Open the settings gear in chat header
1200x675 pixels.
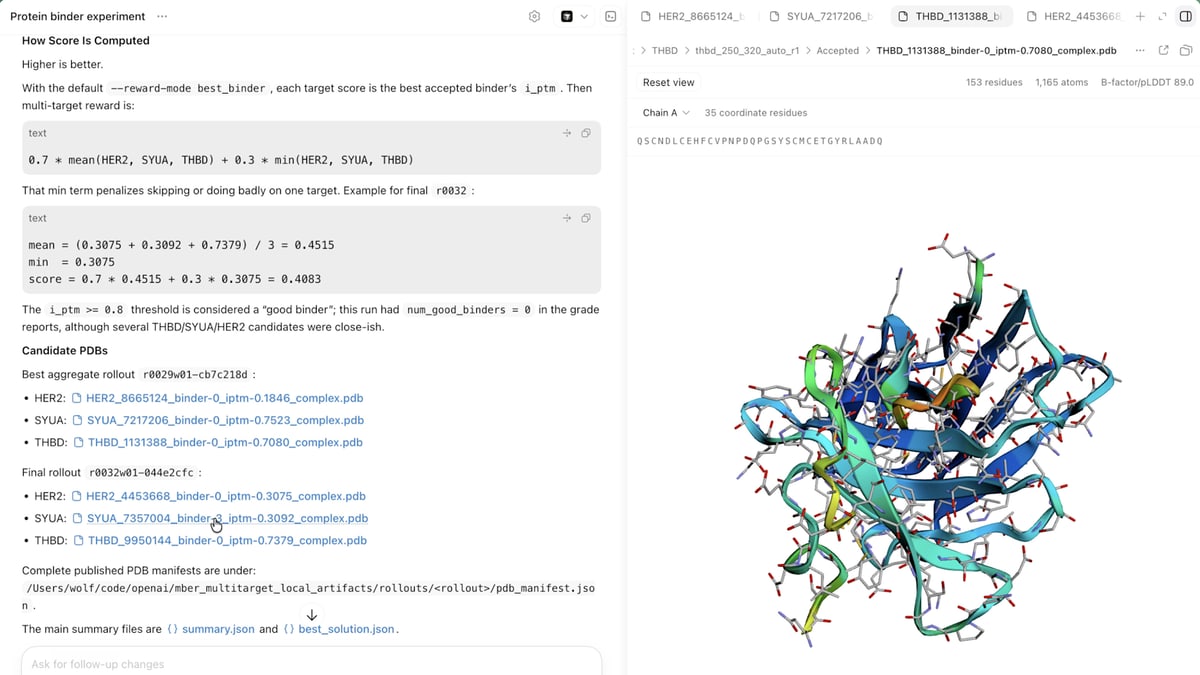[x=534, y=17]
